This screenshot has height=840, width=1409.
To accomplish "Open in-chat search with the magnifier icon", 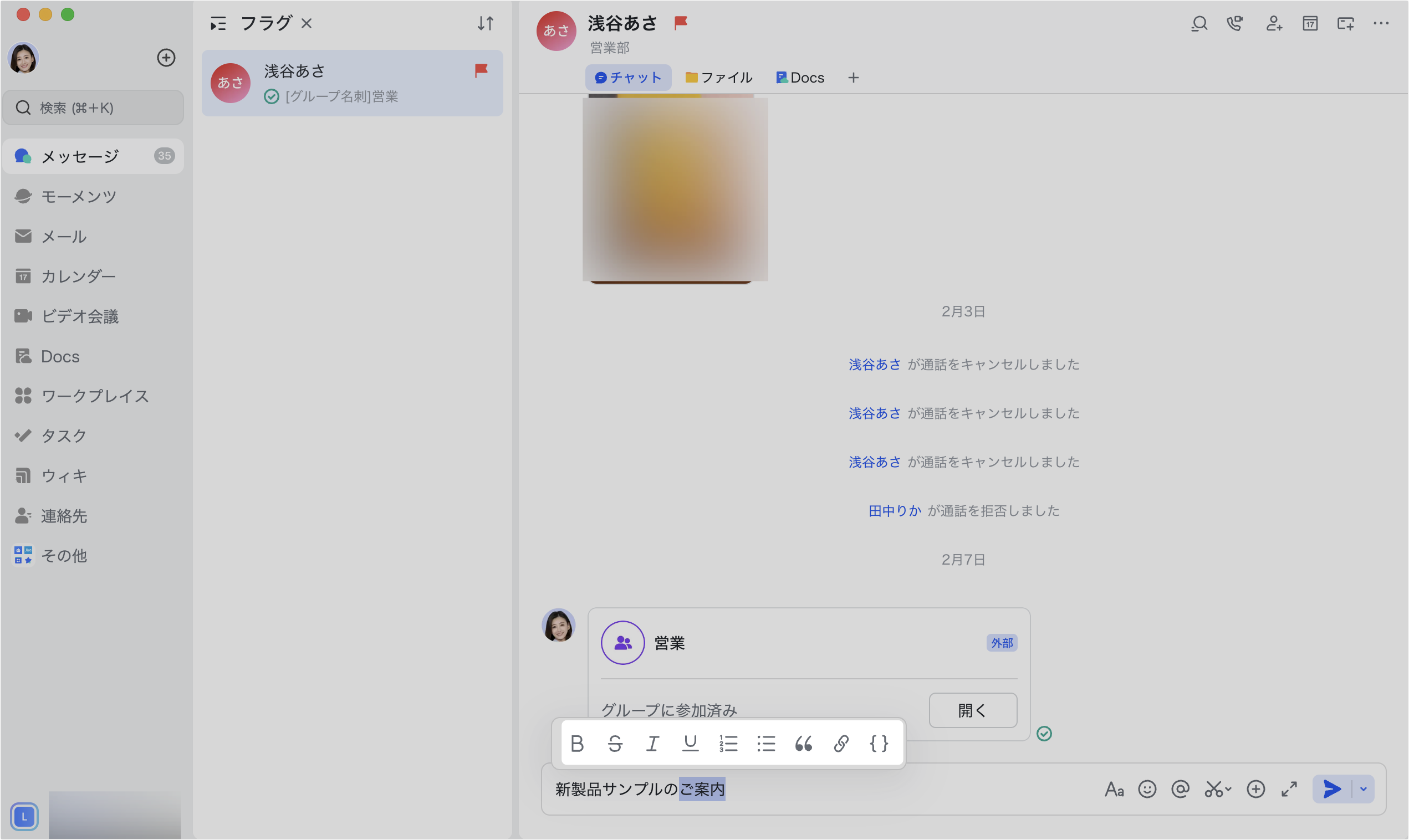I will click(1199, 24).
